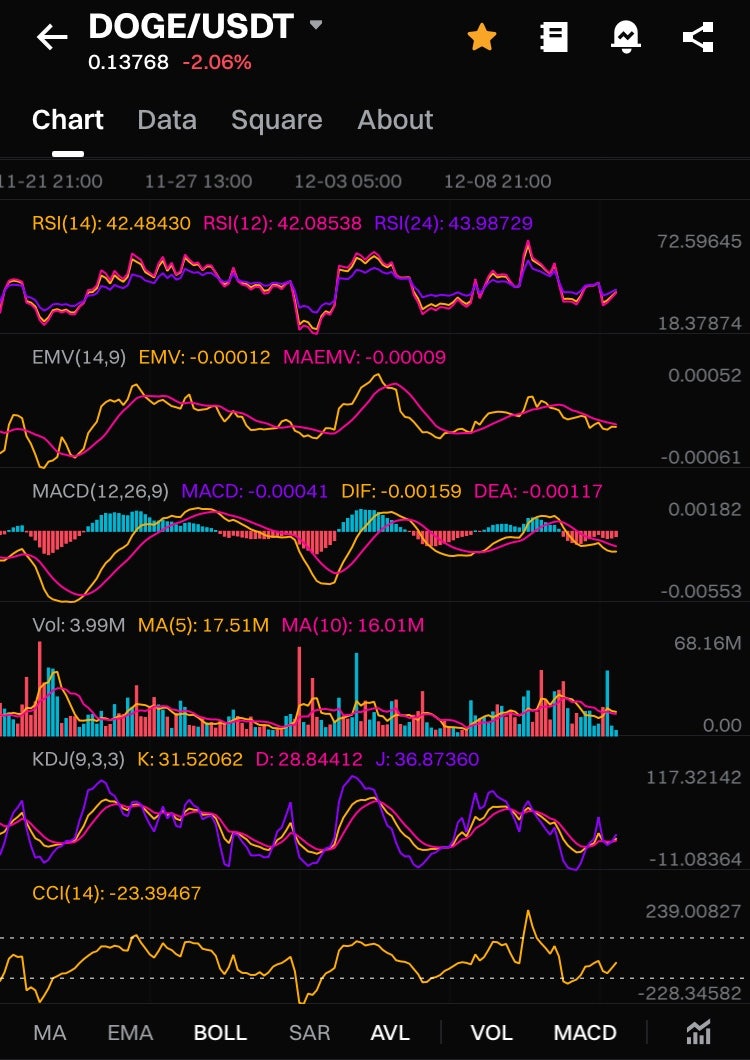
Task: Tap the J: 36.87360 value
Action: 427,759
